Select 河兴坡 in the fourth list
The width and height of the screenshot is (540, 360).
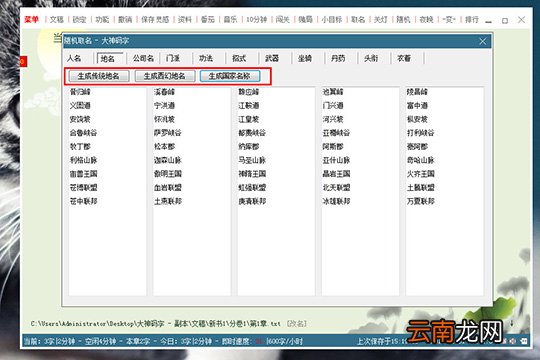click(x=333, y=119)
